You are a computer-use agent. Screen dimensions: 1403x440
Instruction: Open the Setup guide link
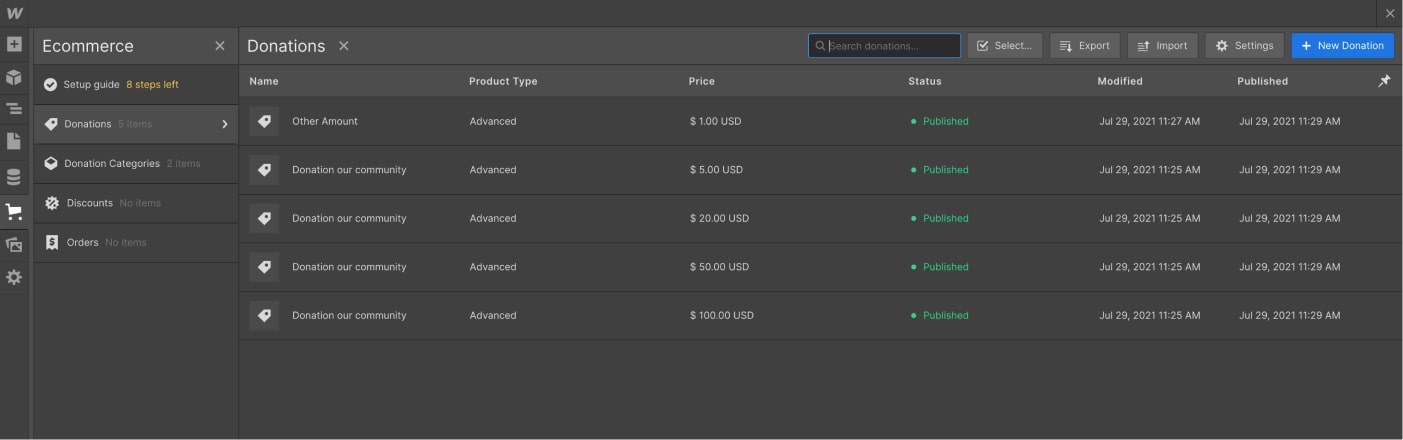click(91, 85)
